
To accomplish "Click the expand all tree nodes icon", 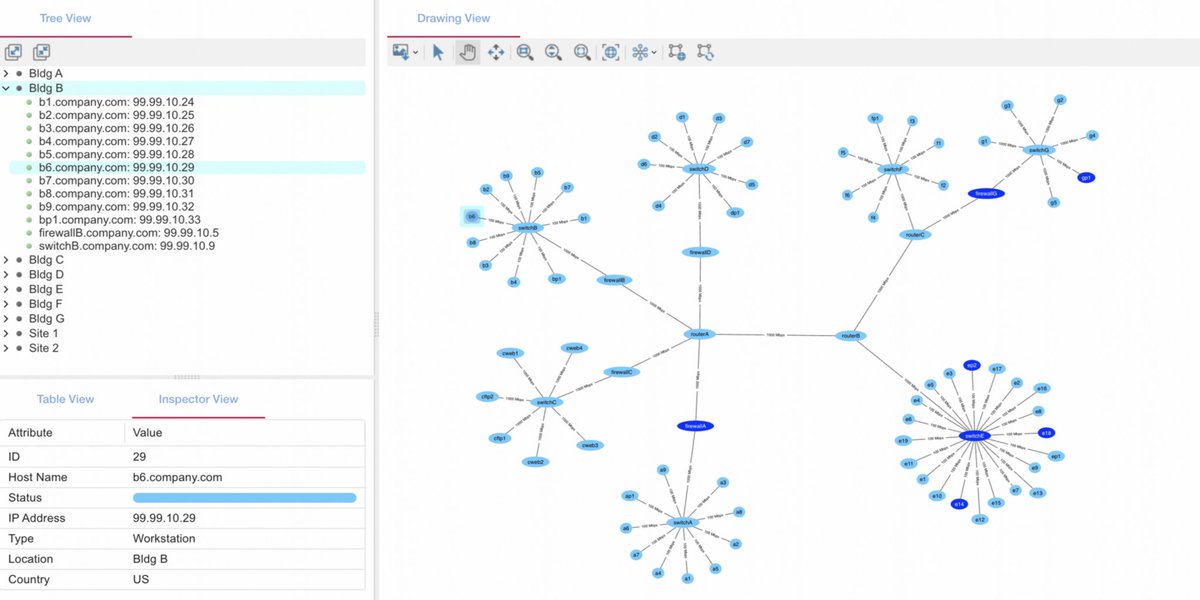I will pos(13,52).
